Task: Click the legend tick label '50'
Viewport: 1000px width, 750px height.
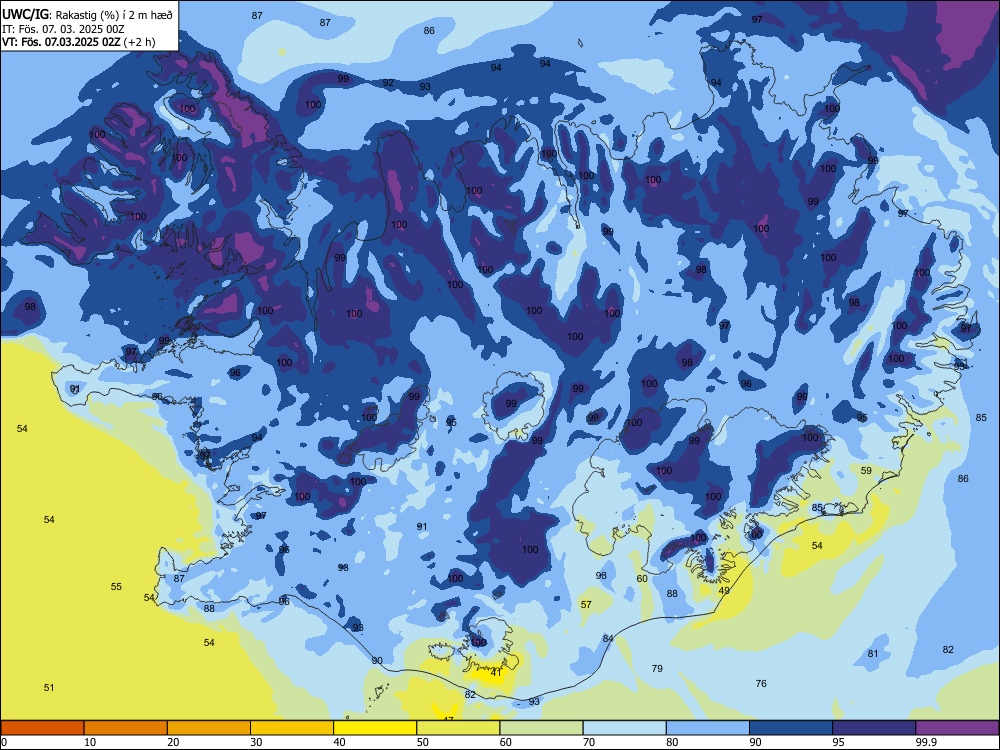Action: point(422,742)
